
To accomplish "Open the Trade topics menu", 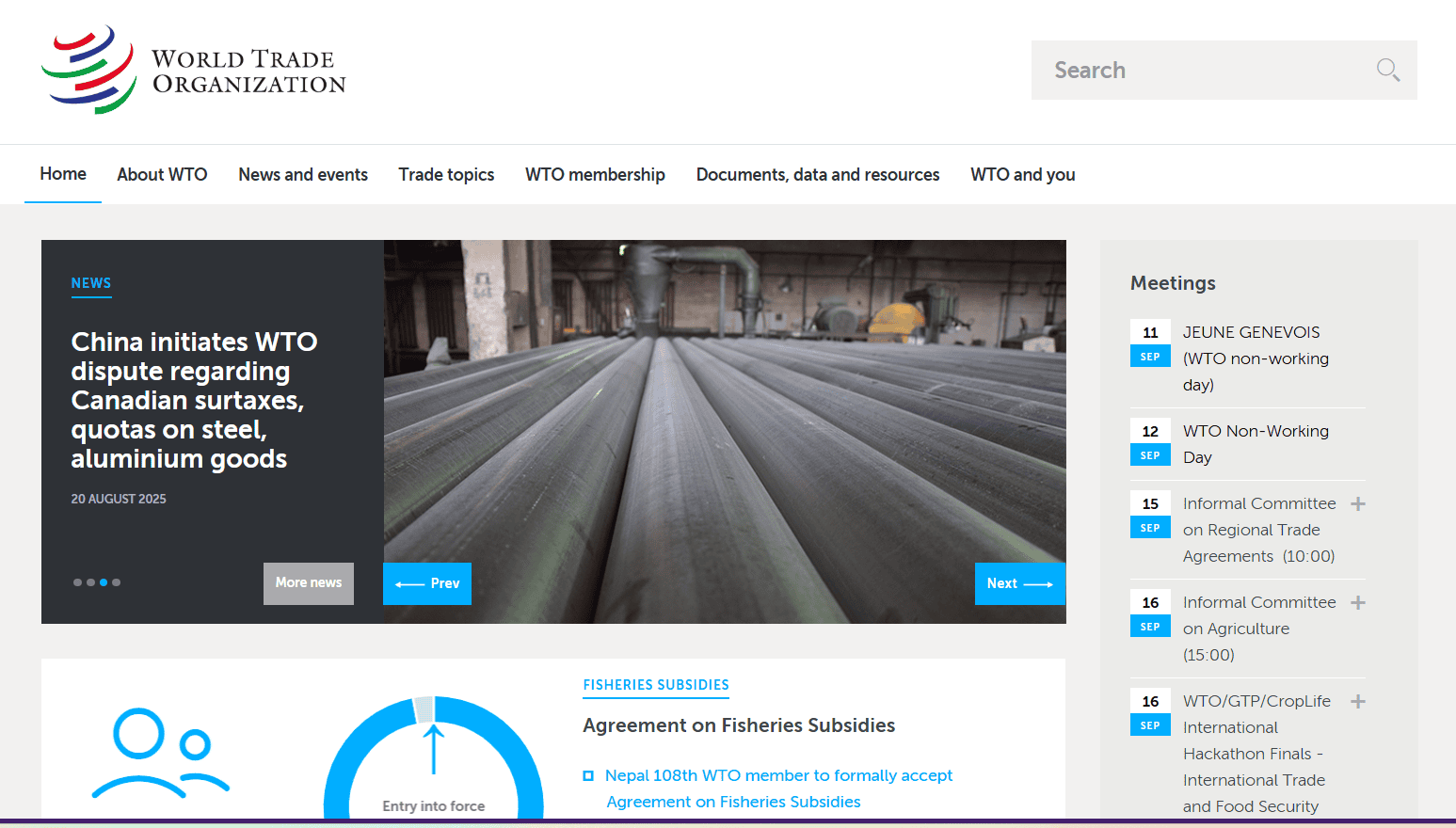I will pyautogui.click(x=446, y=175).
